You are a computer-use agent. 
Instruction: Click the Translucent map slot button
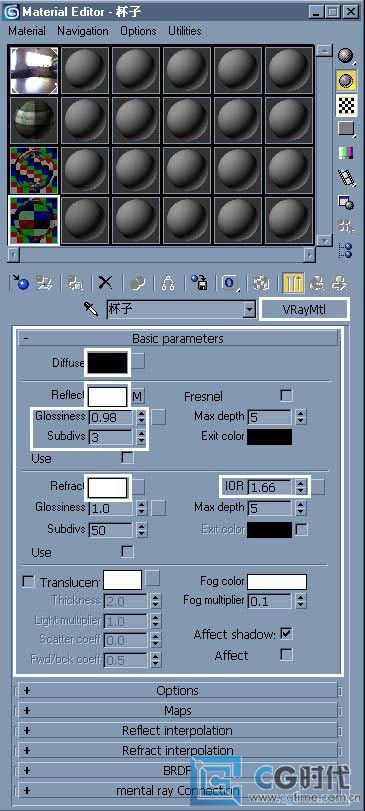tap(153, 578)
